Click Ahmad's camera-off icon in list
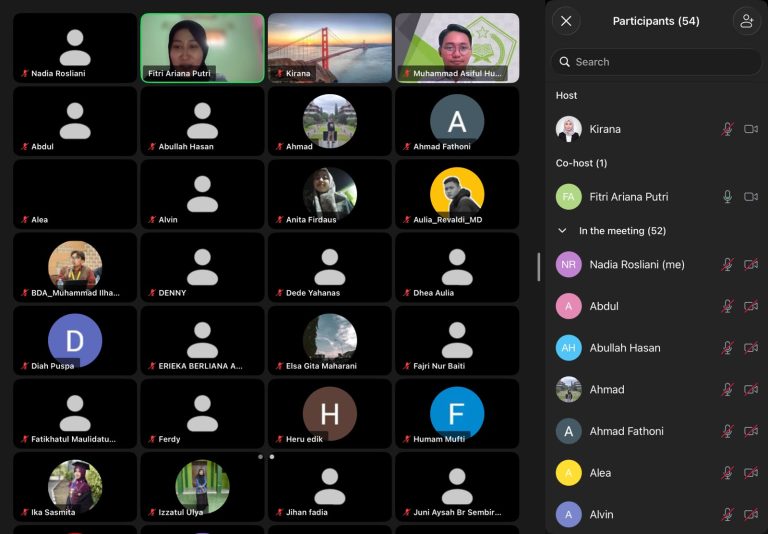 751,389
